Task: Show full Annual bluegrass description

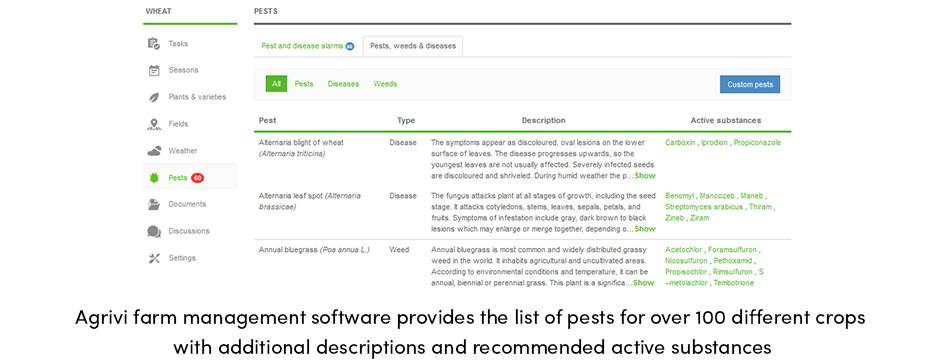Action: [644, 283]
